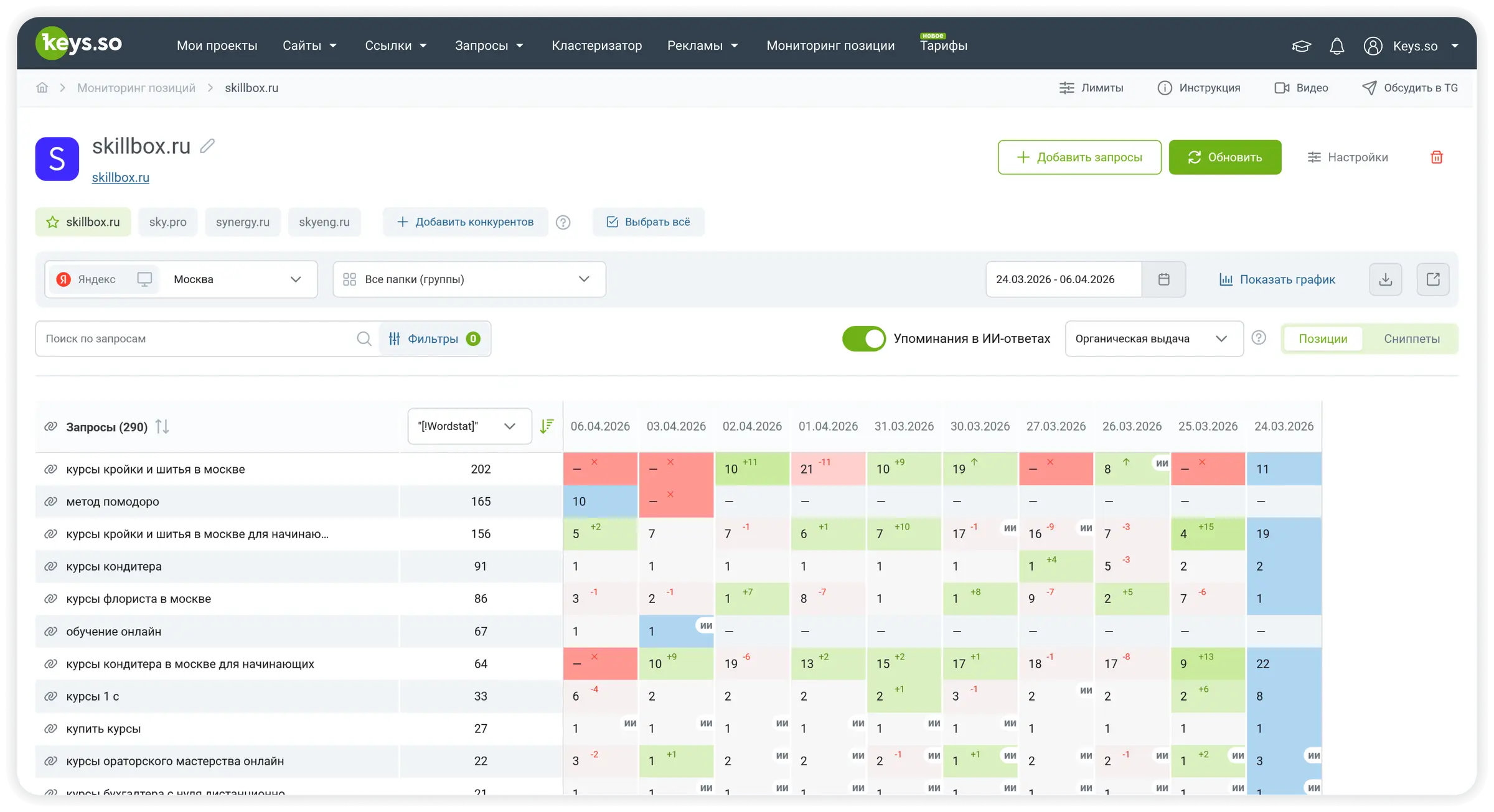Open the calendar date picker icon
This screenshot has height=812, width=1494.
pyautogui.click(x=1164, y=279)
